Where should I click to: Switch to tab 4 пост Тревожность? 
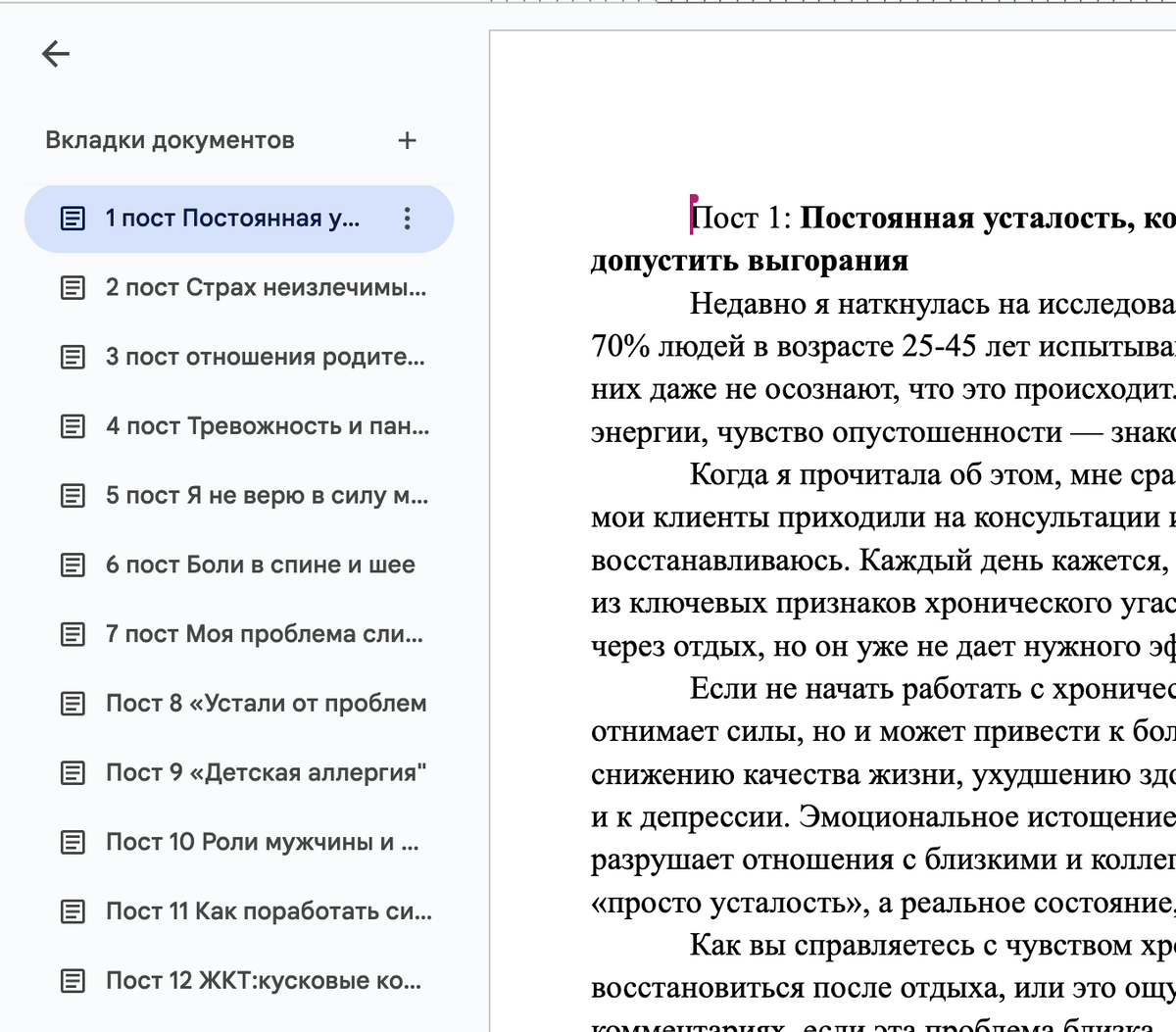pyautogui.click(x=267, y=427)
